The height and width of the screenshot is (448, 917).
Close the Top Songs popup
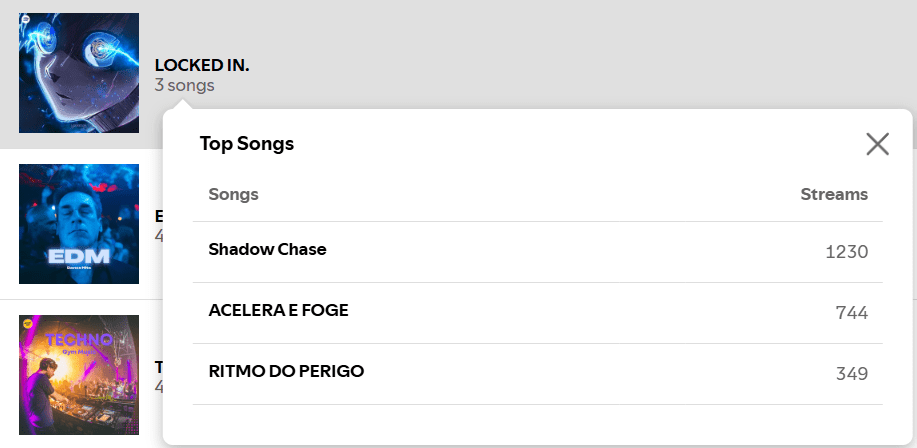[877, 144]
